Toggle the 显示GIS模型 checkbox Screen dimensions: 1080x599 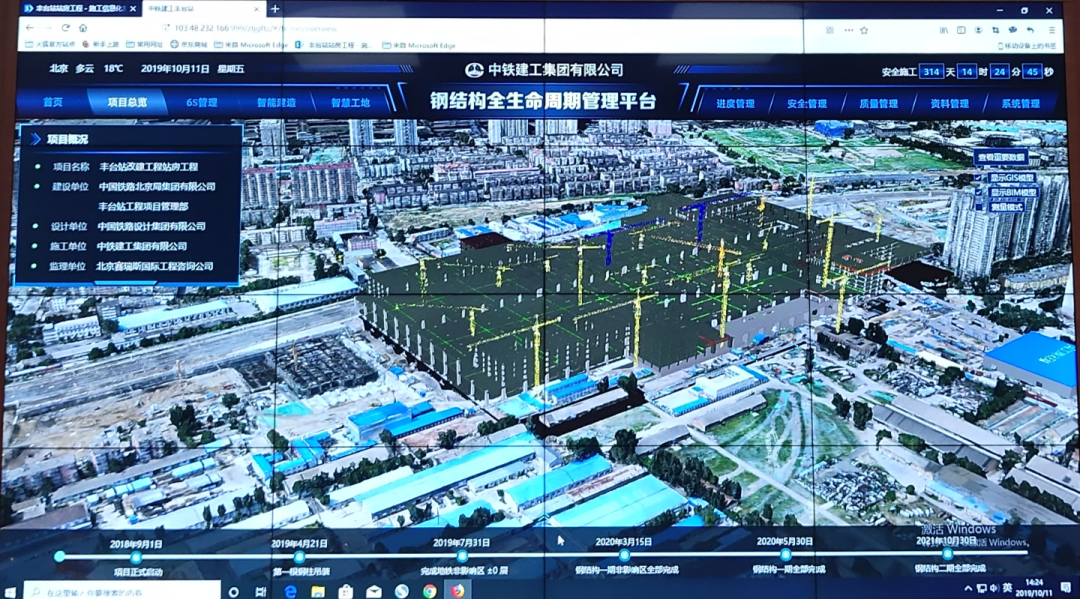click(979, 178)
